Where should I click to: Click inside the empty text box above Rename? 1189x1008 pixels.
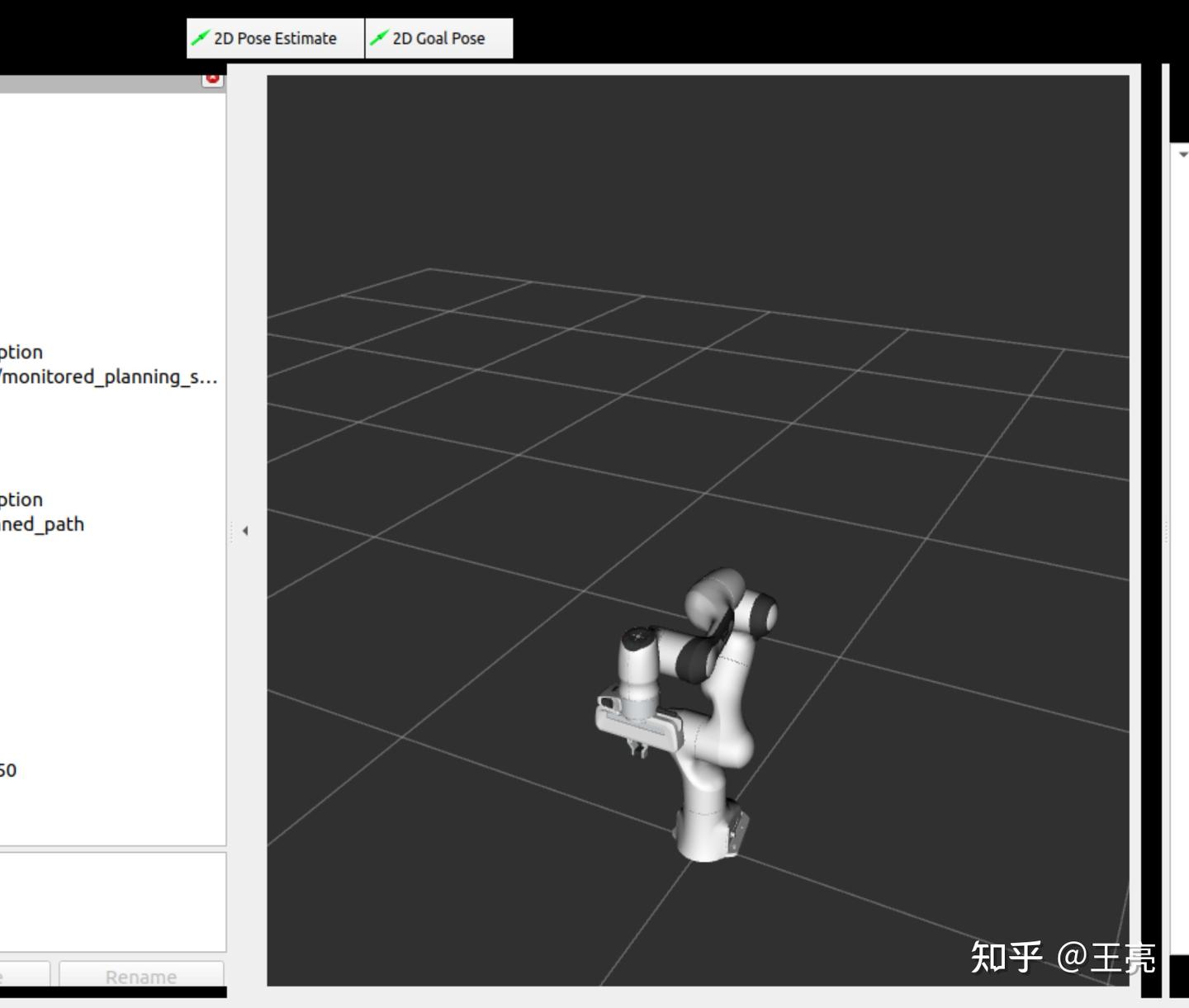pyautogui.click(x=111, y=900)
